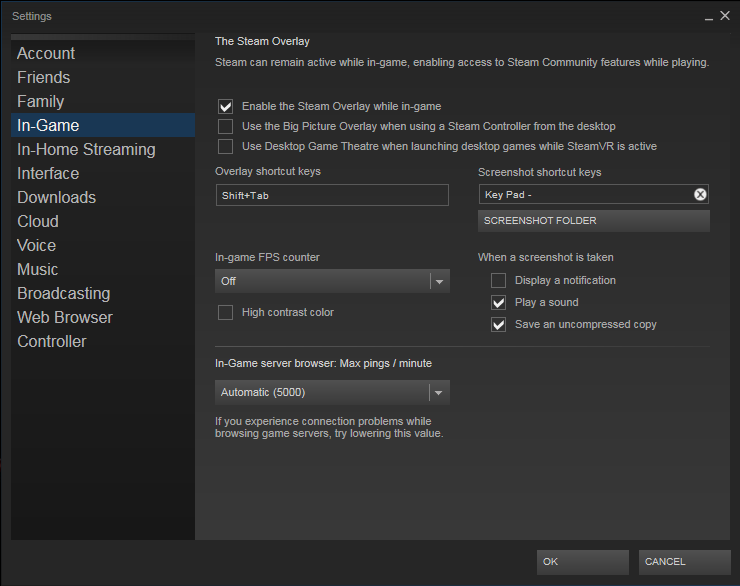Disable the Steam Overlay while in-game checkbox
Image resolution: width=740 pixels, height=586 pixels.
(225, 106)
